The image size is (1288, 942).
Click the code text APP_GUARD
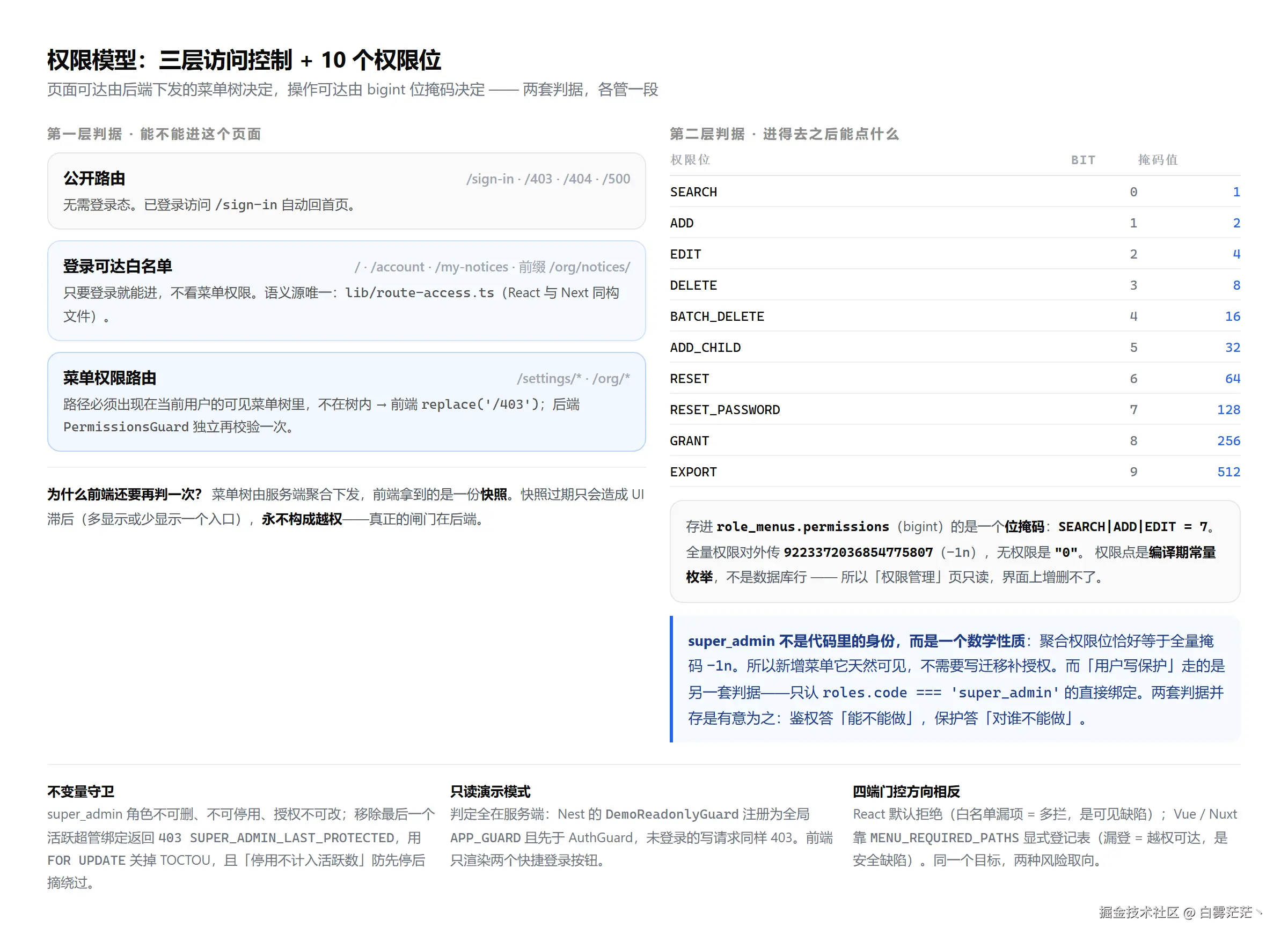click(x=486, y=838)
